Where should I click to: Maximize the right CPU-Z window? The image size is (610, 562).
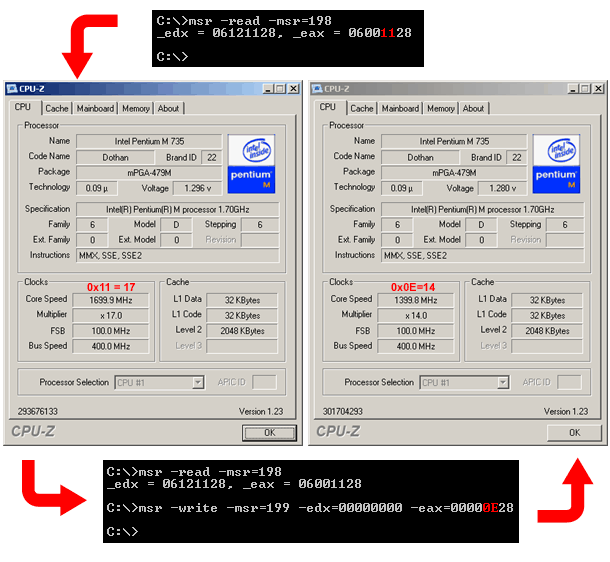(585, 89)
